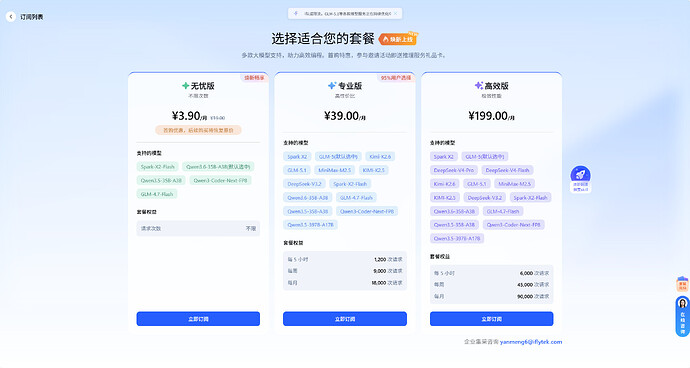Click the purple Spark X2 tag in 高效版
Viewport: 690px width, 368px height.
(x=444, y=156)
